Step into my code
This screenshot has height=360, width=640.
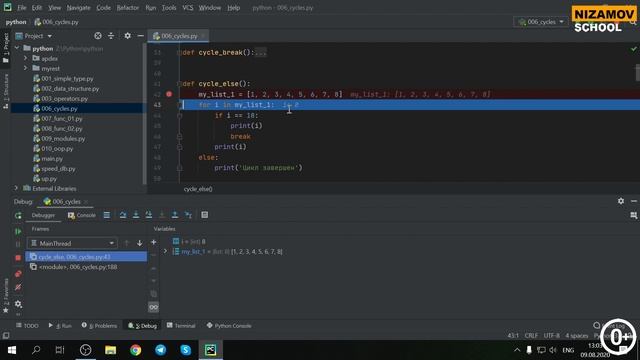click(149, 215)
